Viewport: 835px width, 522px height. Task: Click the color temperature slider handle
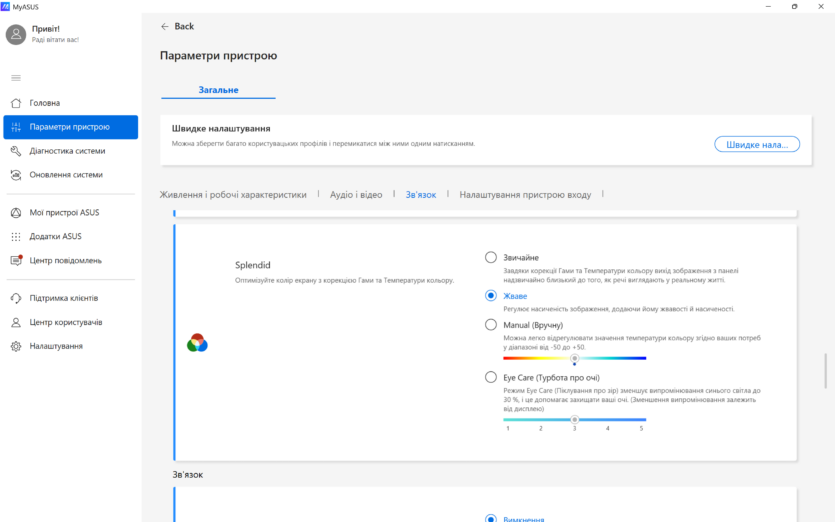click(x=574, y=358)
